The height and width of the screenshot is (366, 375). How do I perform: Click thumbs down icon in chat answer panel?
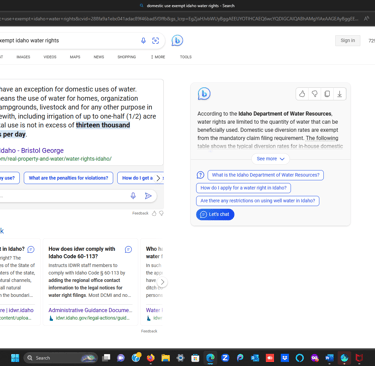314,94
